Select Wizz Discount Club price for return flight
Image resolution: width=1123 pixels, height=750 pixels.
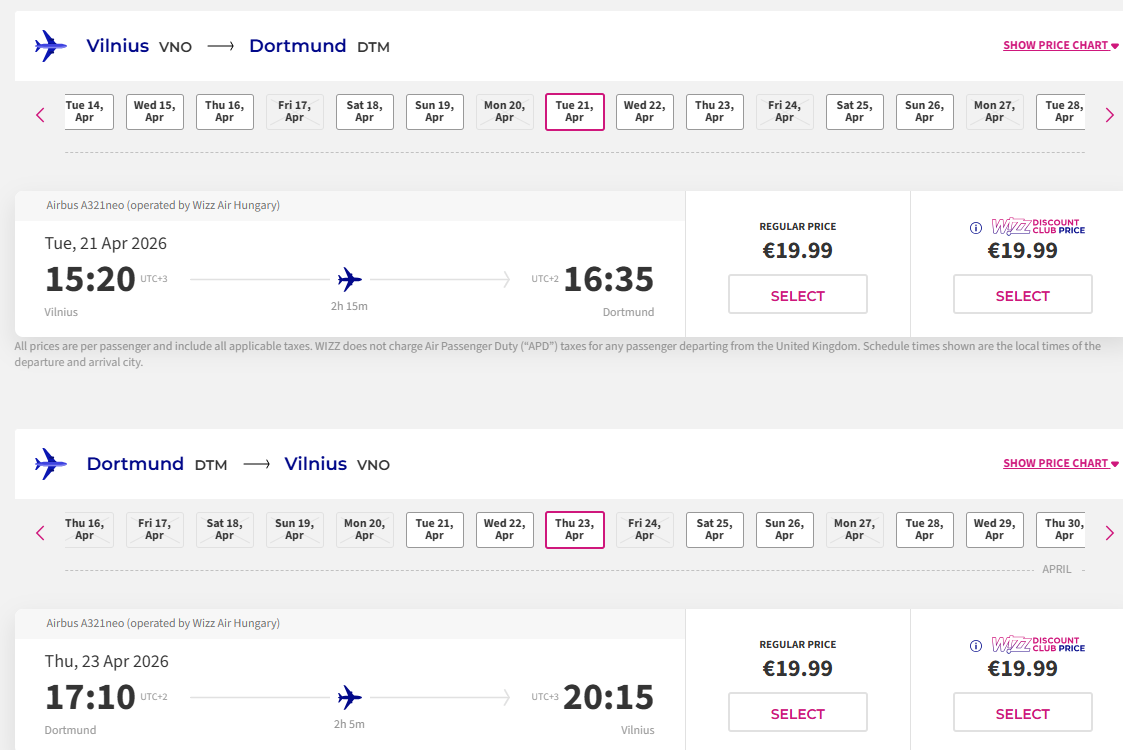(x=1022, y=714)
